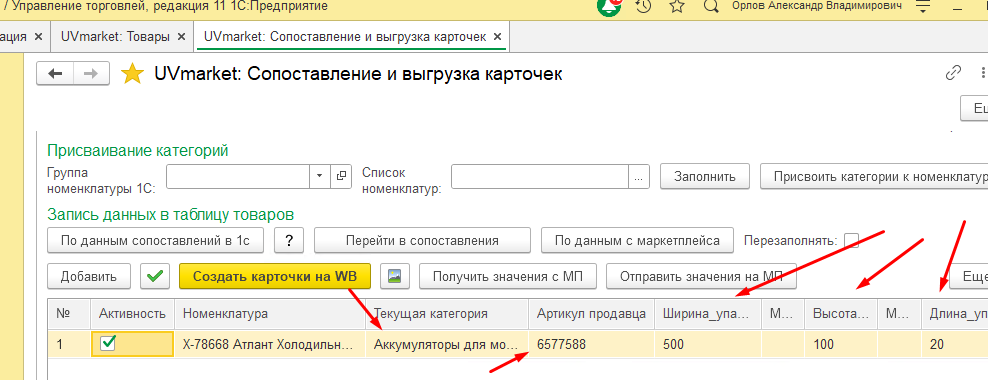Image resolution: width=988 pixels, height=380 pixels.
Task: Toggle the Перезаполнять checkbox
Action: [851, 241]
